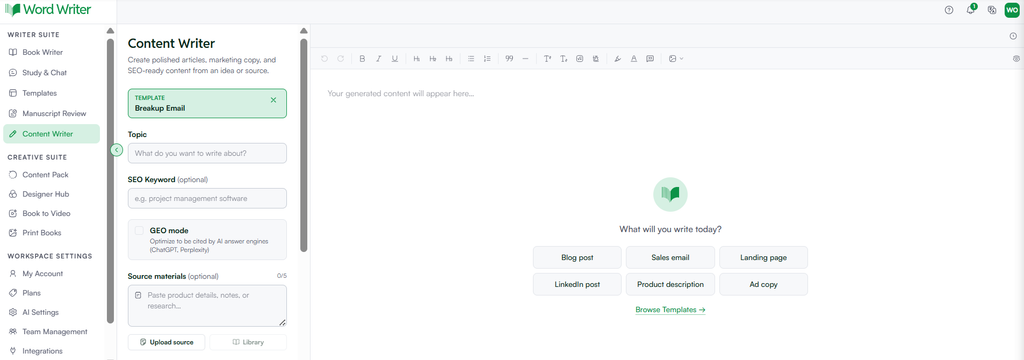This screenshot has width=1024, height=360.
Task: Click the SEO Keyword input field
Action: (x=207, y=198)
